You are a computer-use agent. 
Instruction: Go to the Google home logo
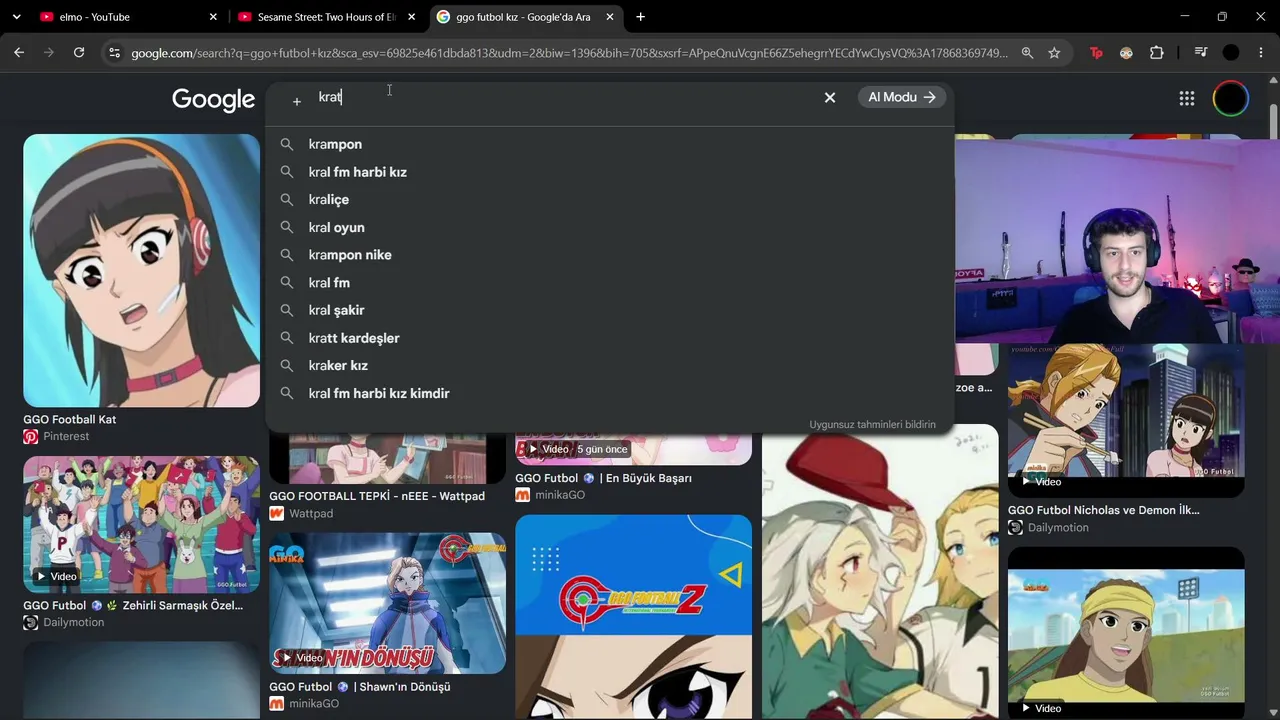pyautogui.click(x=213, y=99)
